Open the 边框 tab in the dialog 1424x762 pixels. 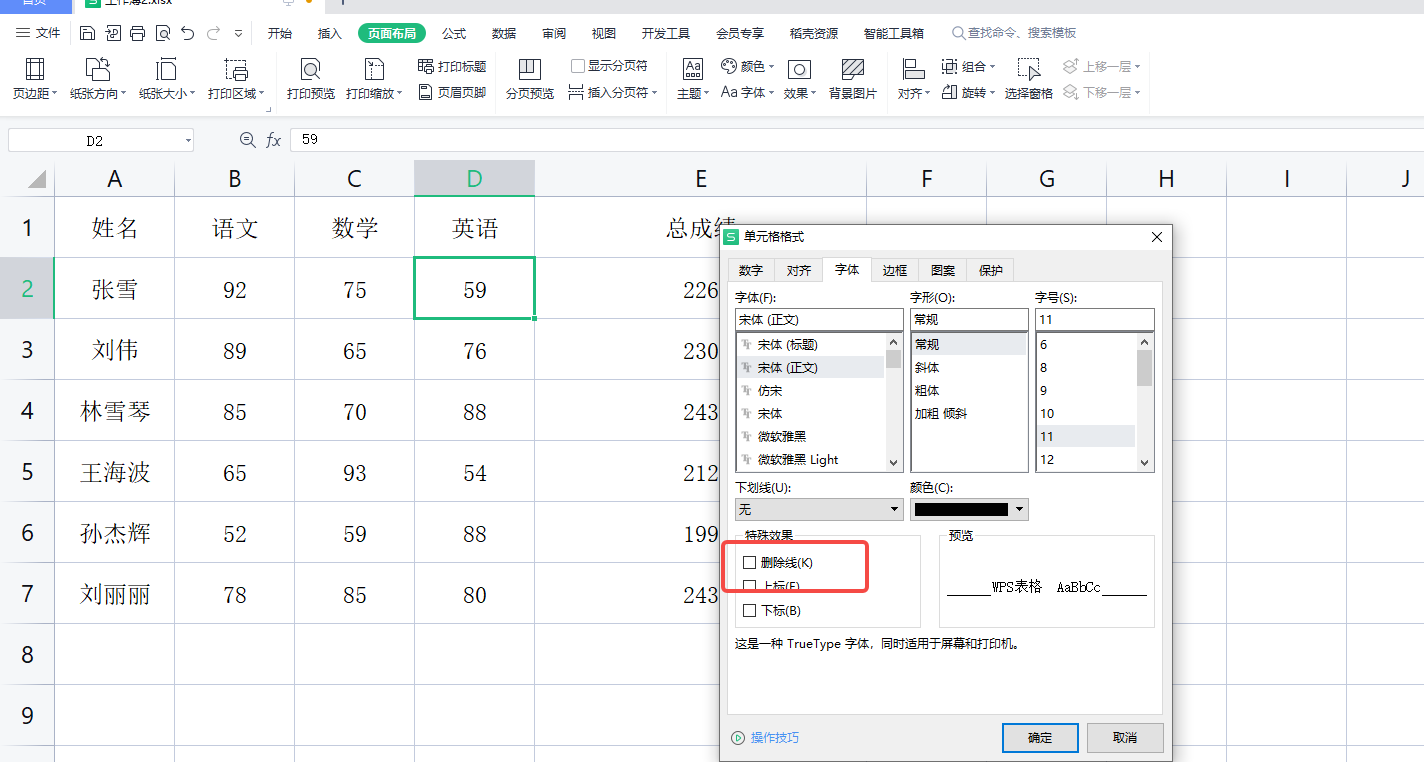pyautogui.click(x=895, y=270)
